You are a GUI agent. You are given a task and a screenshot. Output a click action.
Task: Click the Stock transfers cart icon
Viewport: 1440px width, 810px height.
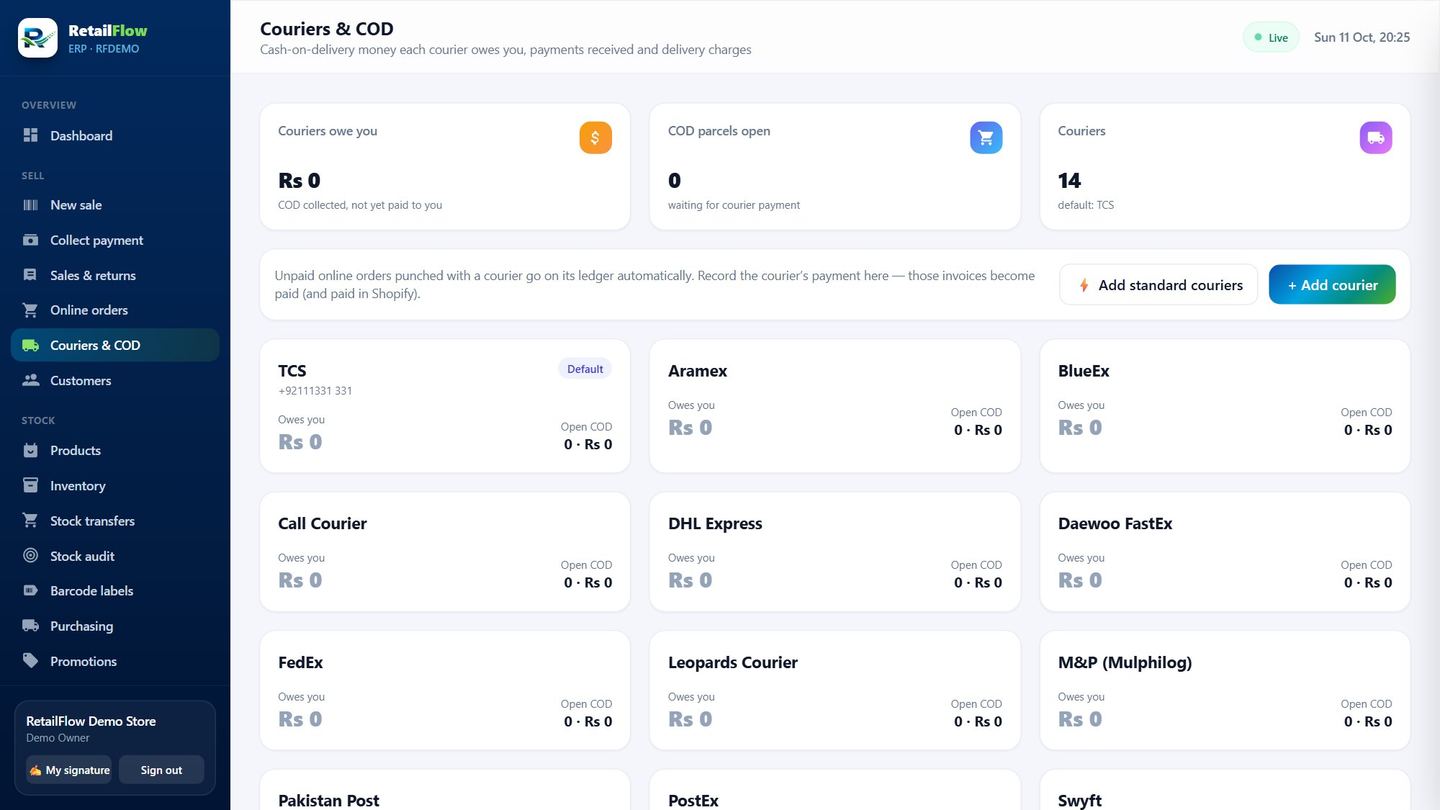click(x=30, y=520)
